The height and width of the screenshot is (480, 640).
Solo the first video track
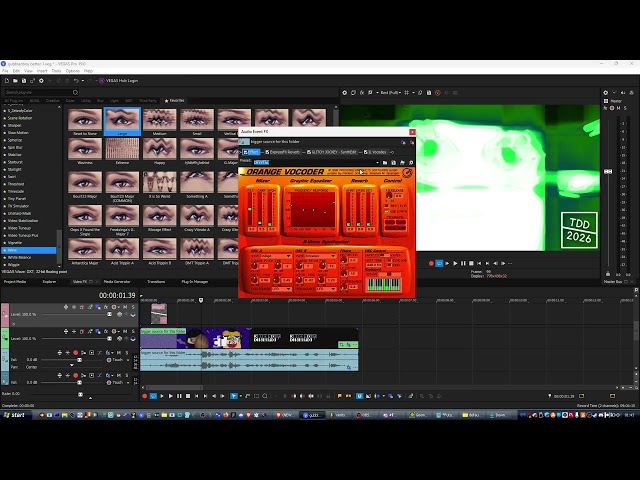[133, 307]
